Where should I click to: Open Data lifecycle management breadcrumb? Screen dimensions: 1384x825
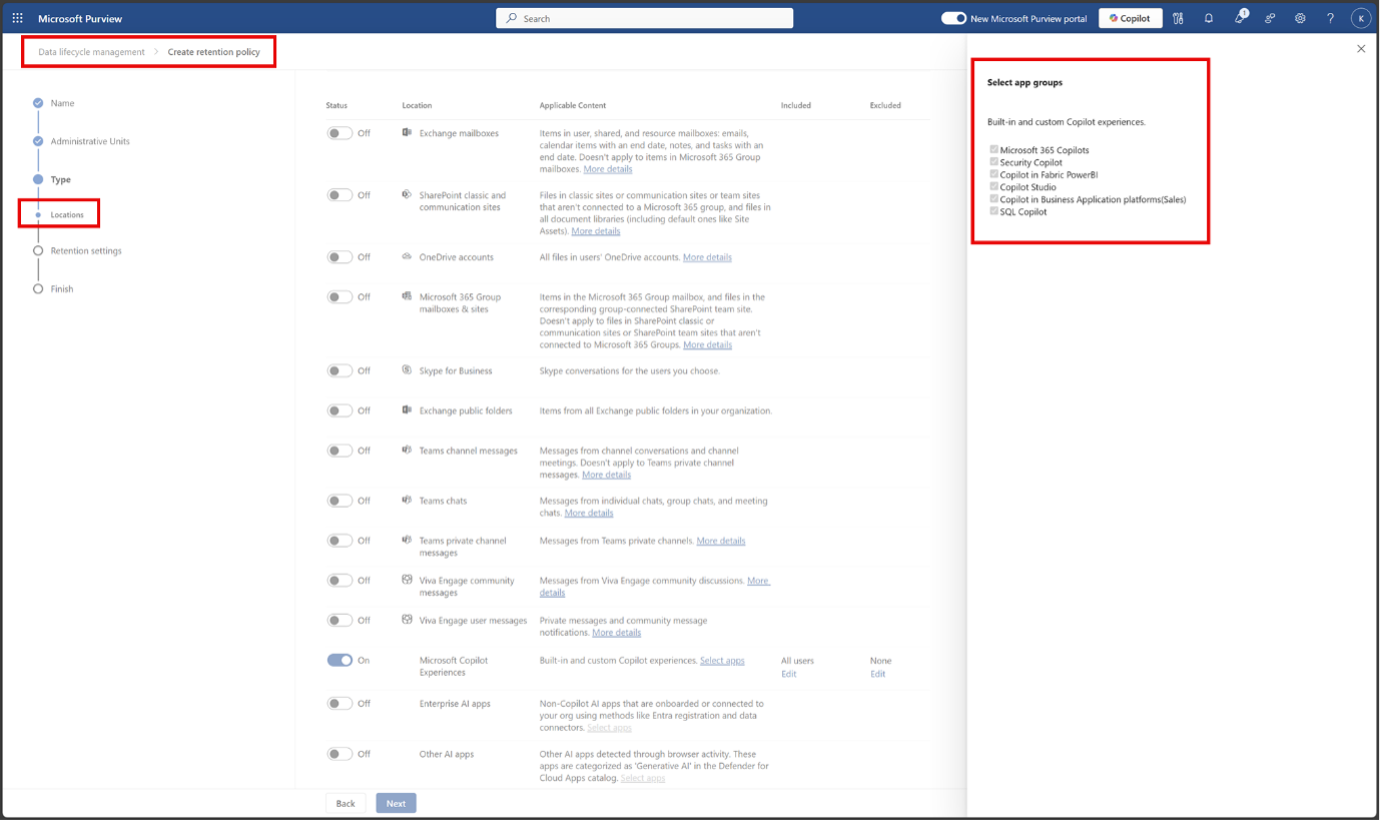tap(91, 52)
